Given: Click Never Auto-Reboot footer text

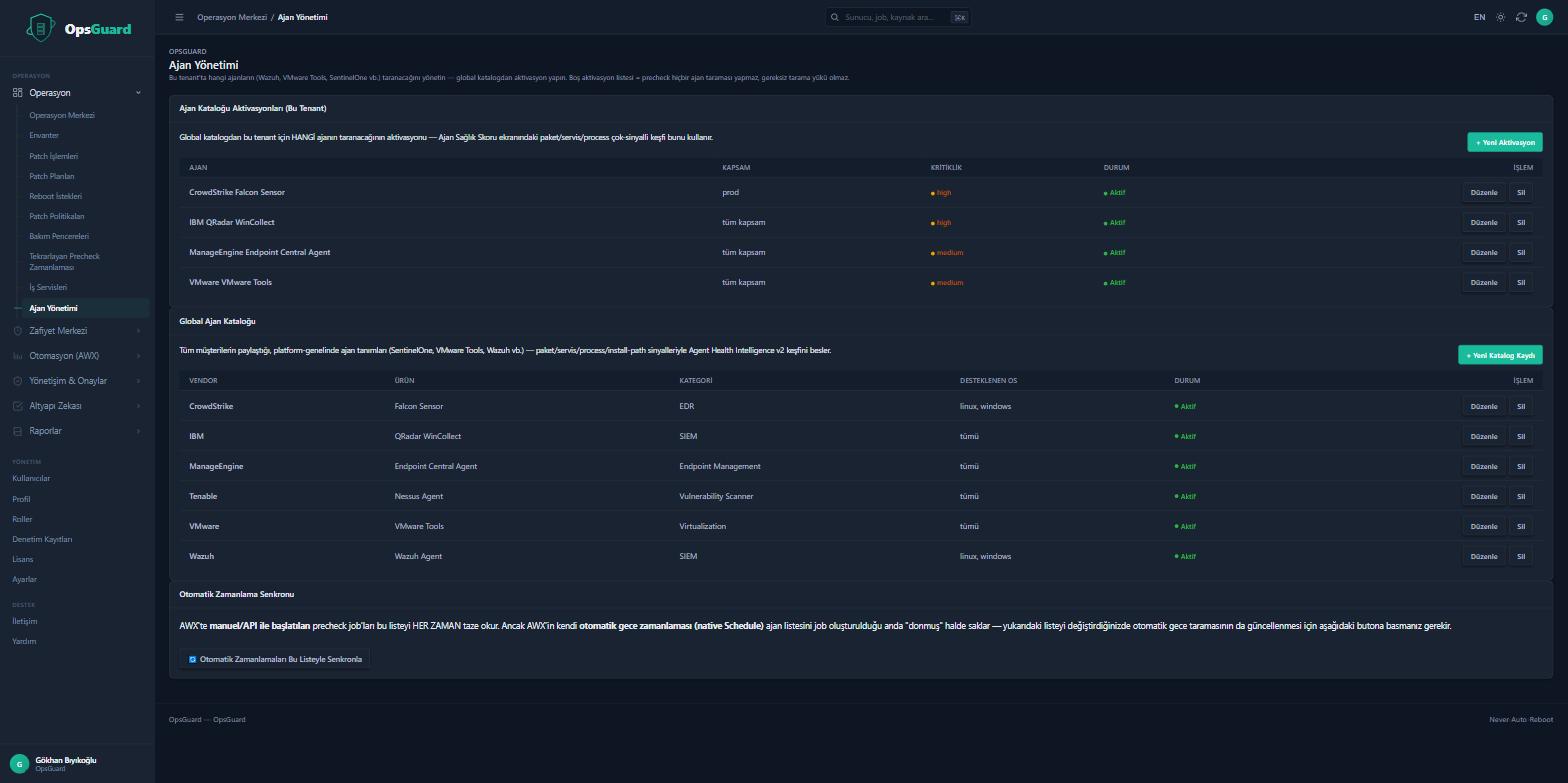Looking at the screenshot, I should (x=1521, y=720).
